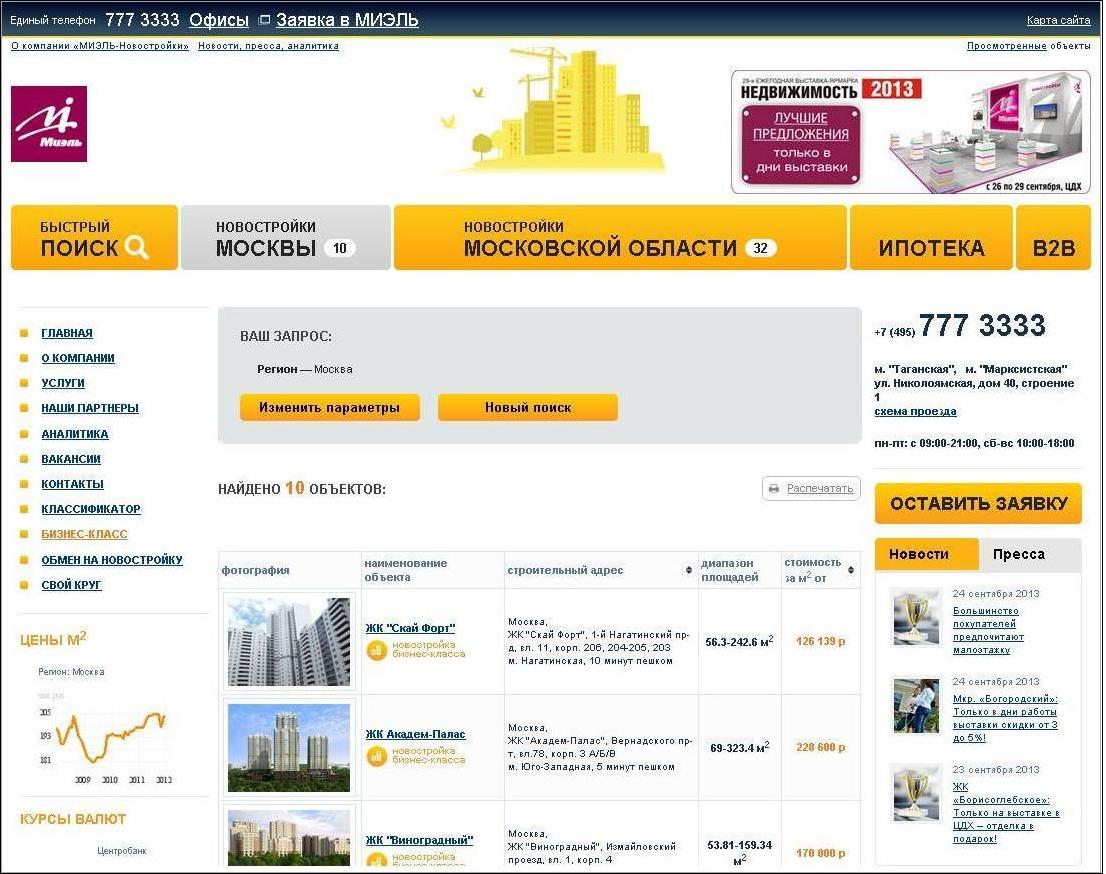Screen dimensions: 1106x874
Task: Open the ЖК Академ-Палас listing link
Action: pos(415,734)
